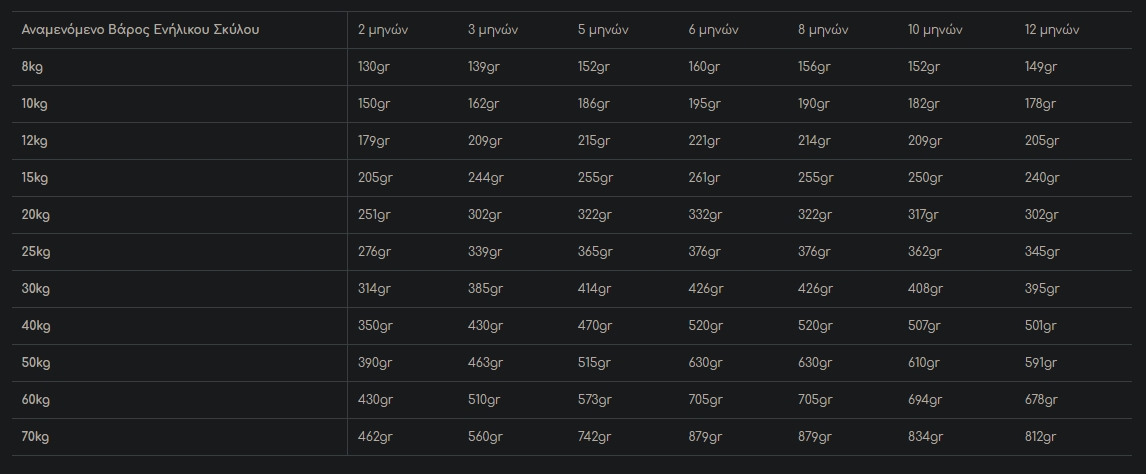Select the "12 μηνών" column header
Screen dimensions: 1146x474
tap(1052, 30)
